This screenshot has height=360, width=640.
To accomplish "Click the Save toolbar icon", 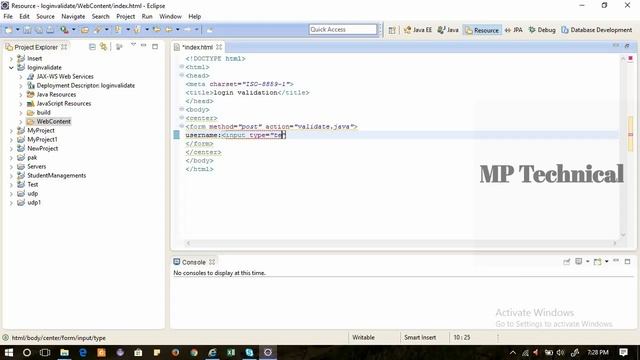I will click(27, 30).
